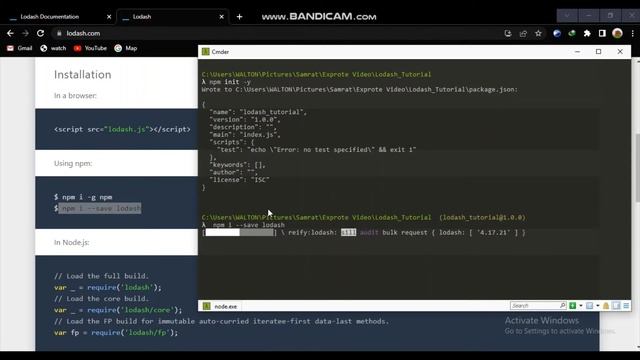
Task: Click the 'Installation' heading
Action: [x=82, y=75]
